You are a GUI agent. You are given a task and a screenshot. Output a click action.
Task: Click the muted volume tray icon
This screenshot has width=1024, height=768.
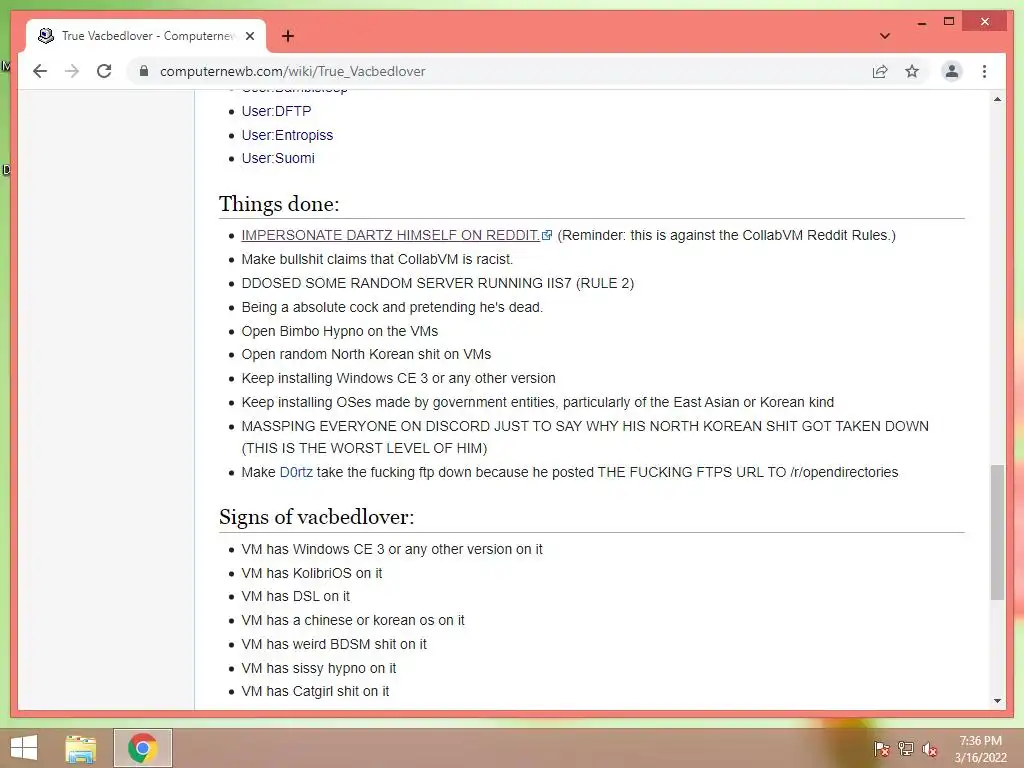point(929,749)
